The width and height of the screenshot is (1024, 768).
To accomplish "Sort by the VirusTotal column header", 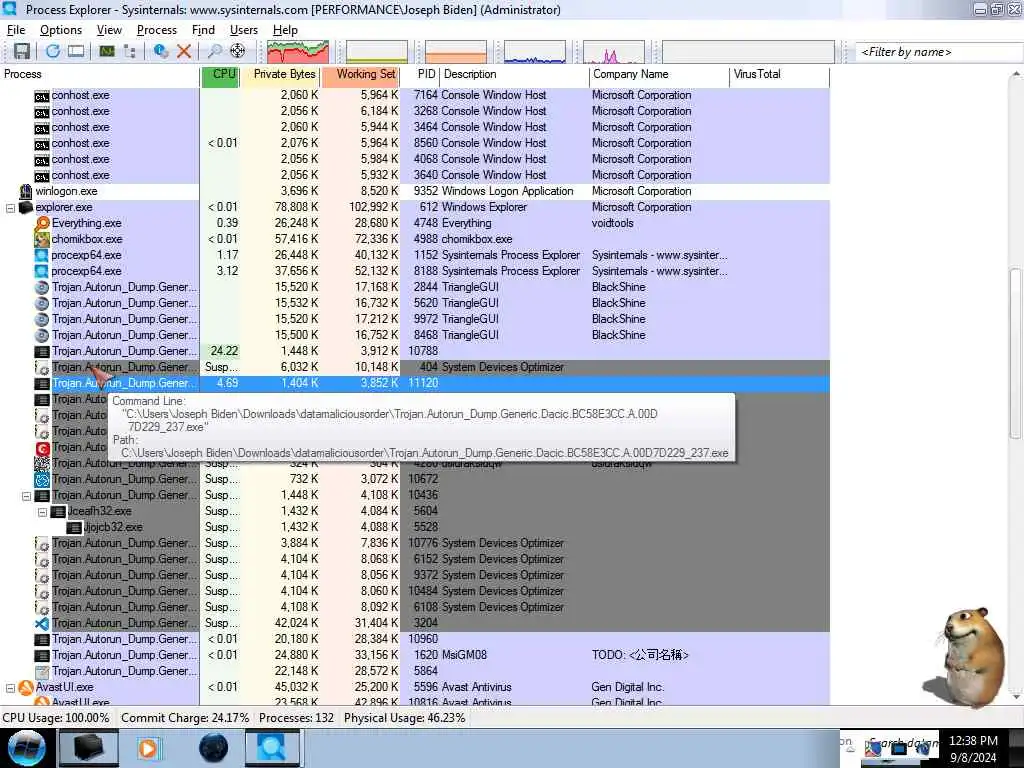I will tap(780, 74).
